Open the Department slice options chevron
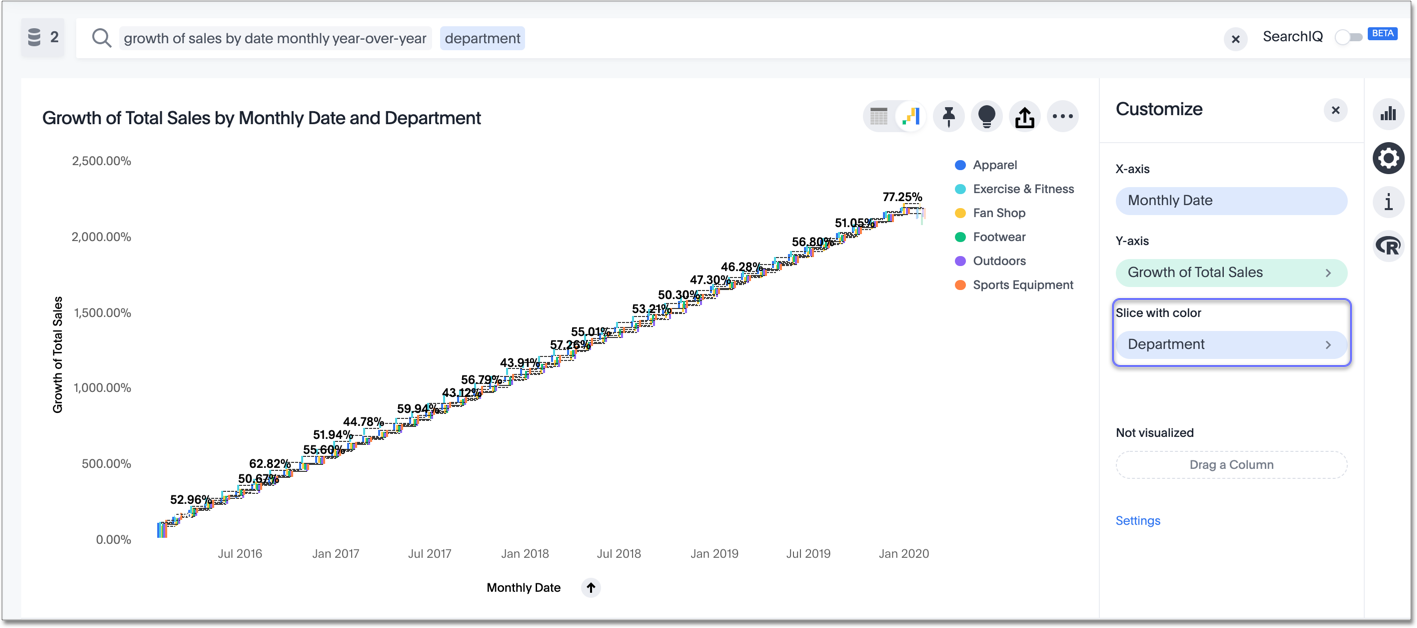 pyautogui.click(x=1329, y=344)
